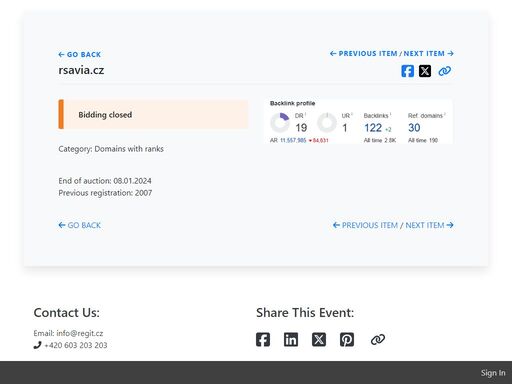Click the Bidding closed status banner
This screenshot has height=384, width=512.
pyautogui.click(x=153, y=114)
